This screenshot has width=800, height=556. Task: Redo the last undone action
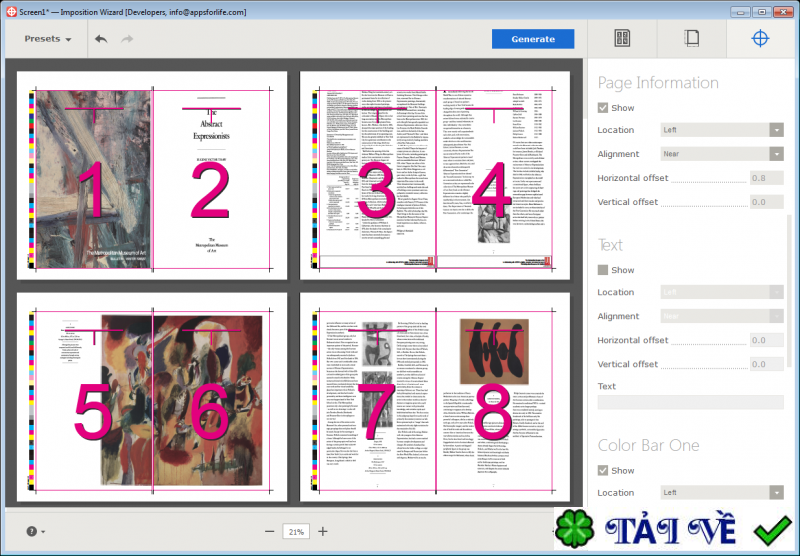tap(127, 39)
